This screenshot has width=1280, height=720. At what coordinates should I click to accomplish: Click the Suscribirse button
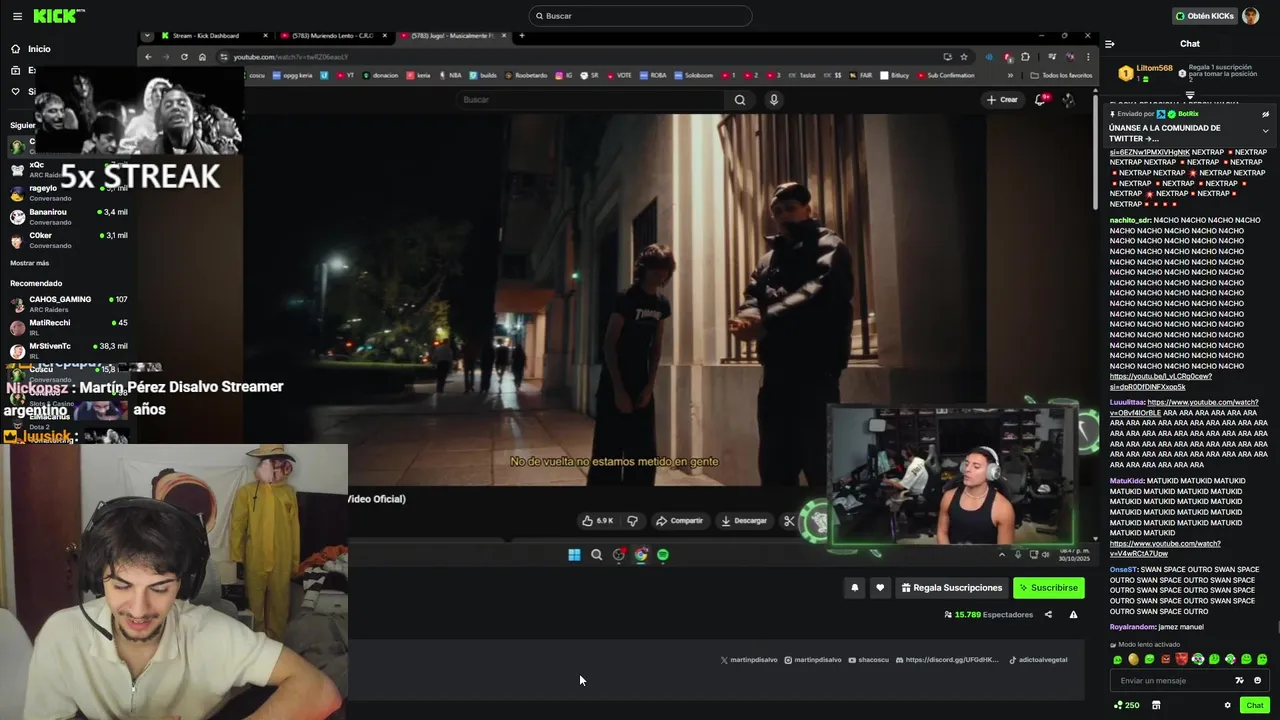pos(1048,588)
